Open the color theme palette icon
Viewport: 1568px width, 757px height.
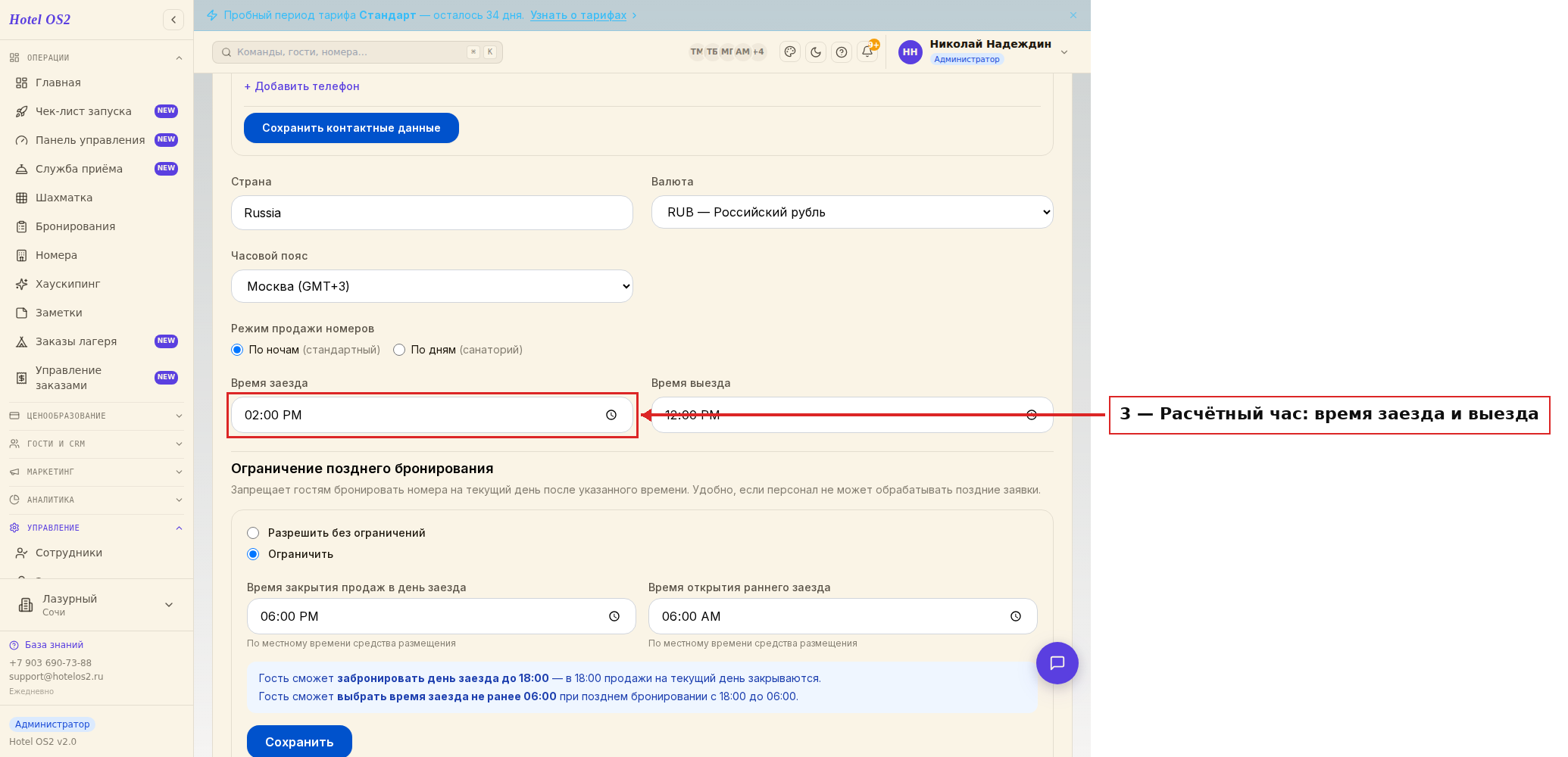coord(790,52)
